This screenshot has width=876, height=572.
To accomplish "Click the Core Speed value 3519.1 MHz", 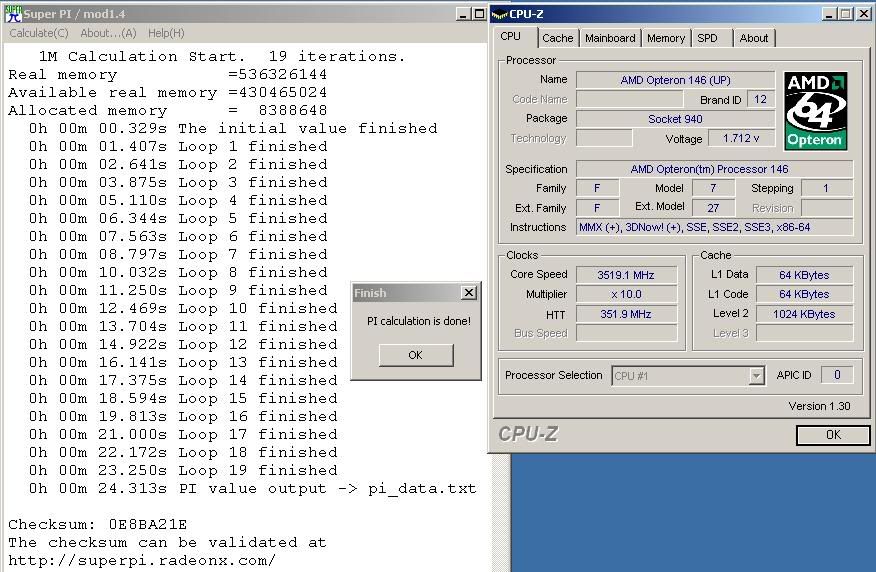I will pos(626,275).
